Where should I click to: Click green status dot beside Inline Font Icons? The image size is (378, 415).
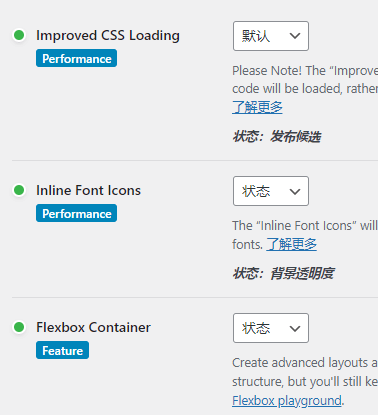click(19, 190)
